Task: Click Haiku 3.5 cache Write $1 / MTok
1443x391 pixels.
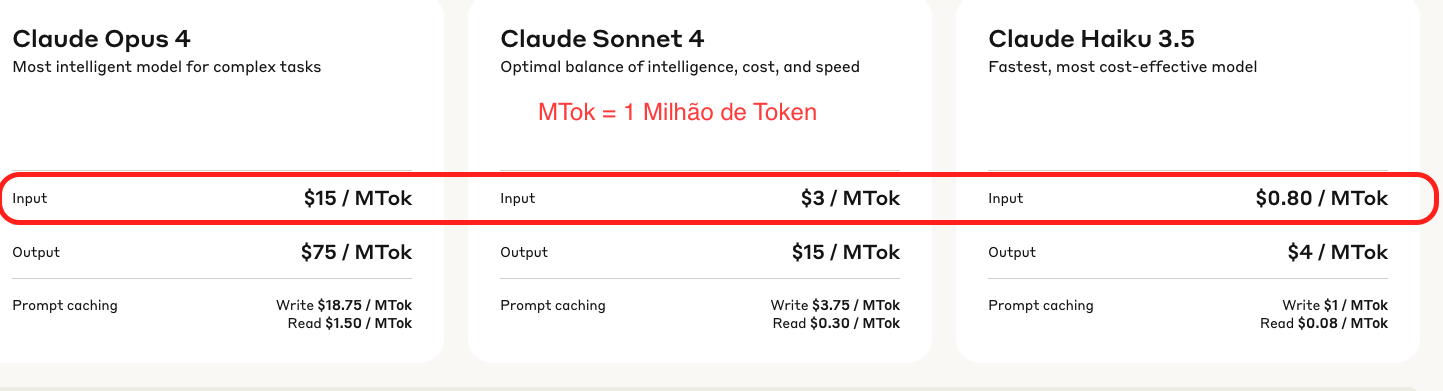Action: (1335, 305)
